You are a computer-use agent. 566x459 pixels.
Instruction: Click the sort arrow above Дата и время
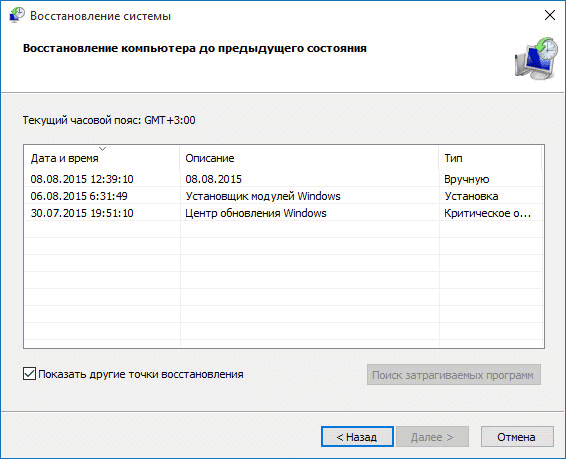point(103,149)
